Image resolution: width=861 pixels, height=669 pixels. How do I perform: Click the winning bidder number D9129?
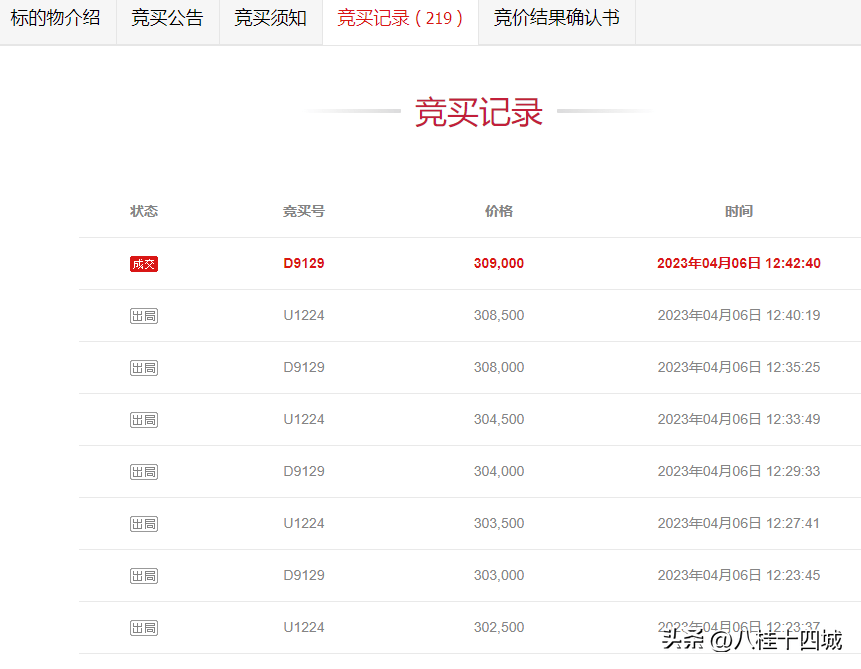tap(303, 263)
